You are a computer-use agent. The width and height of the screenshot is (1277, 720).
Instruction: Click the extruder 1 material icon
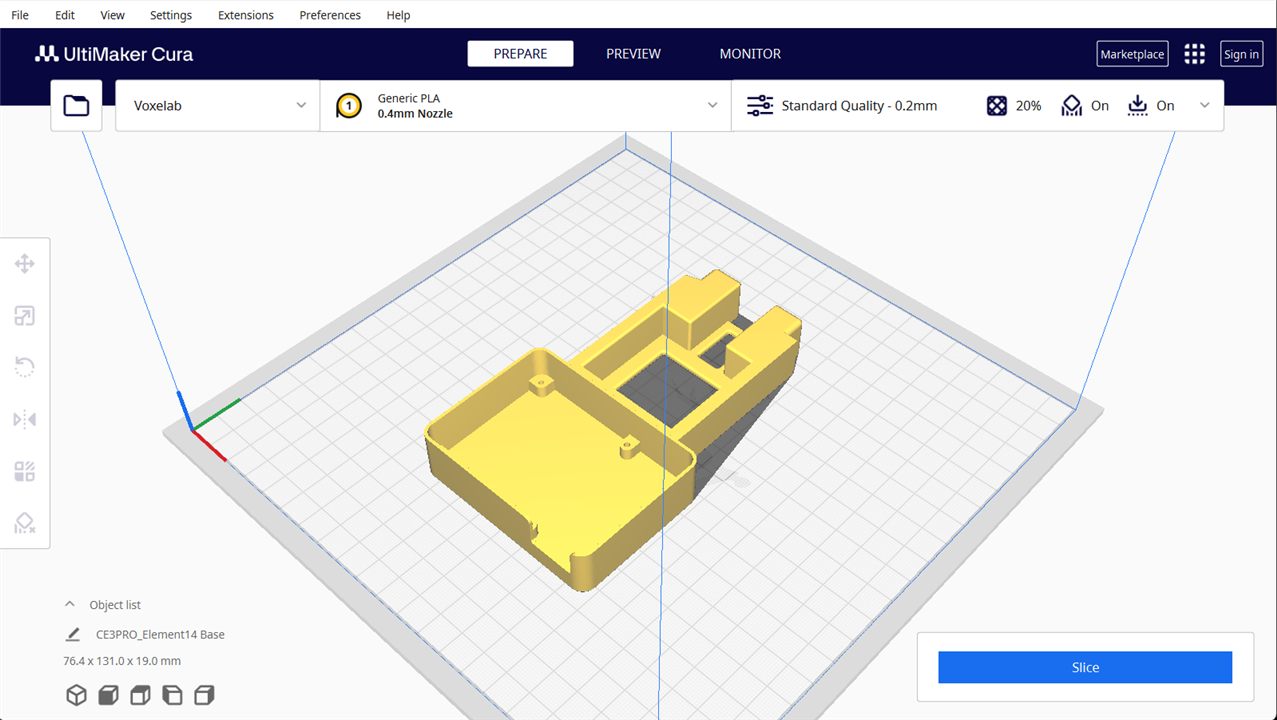[348, 105]
